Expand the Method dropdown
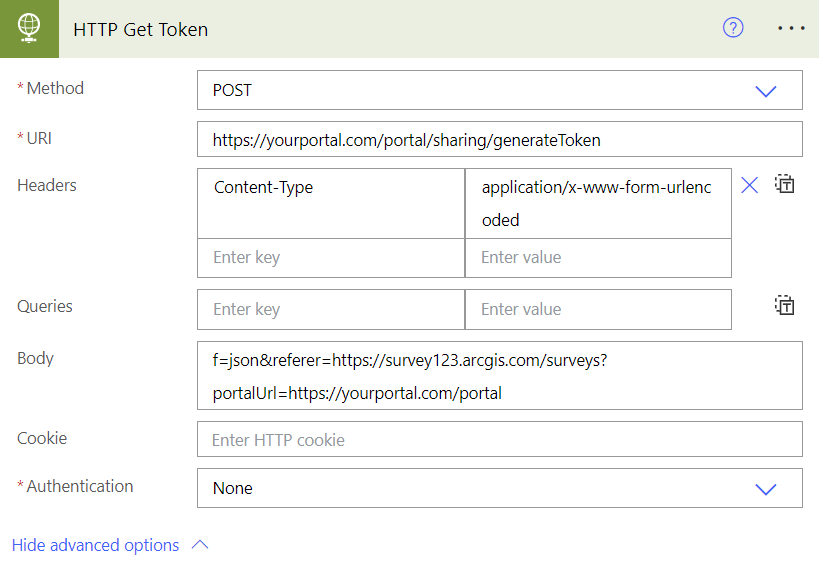Viewport: 819px width, 585px height. tap(765, 90)
